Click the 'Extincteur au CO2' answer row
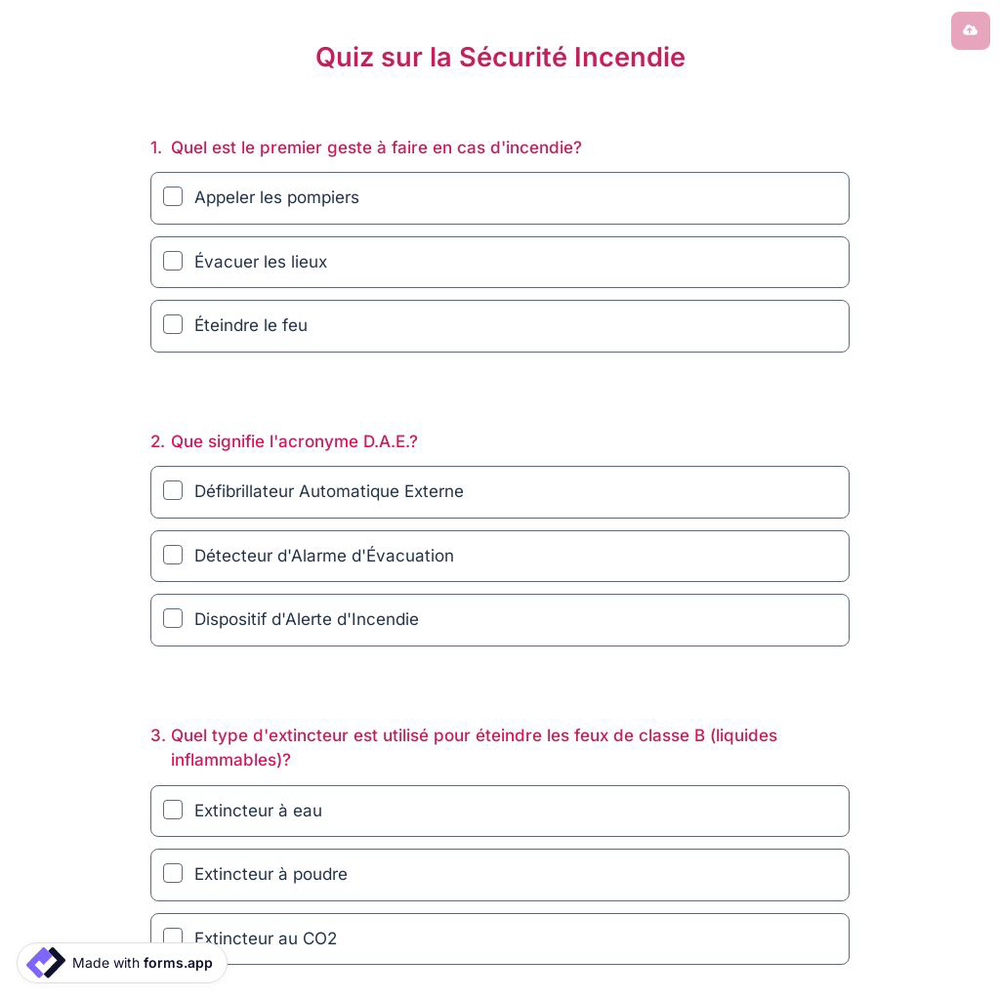The height and width of the screenshot is (1000, 1000). (500, 938)
